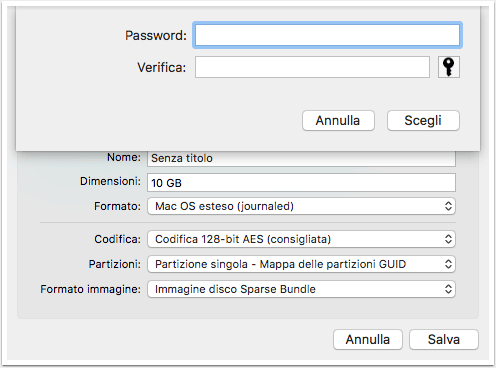Click the Nome: label
The width and height of the screenshot is (496, 368).
click(124, 157)
